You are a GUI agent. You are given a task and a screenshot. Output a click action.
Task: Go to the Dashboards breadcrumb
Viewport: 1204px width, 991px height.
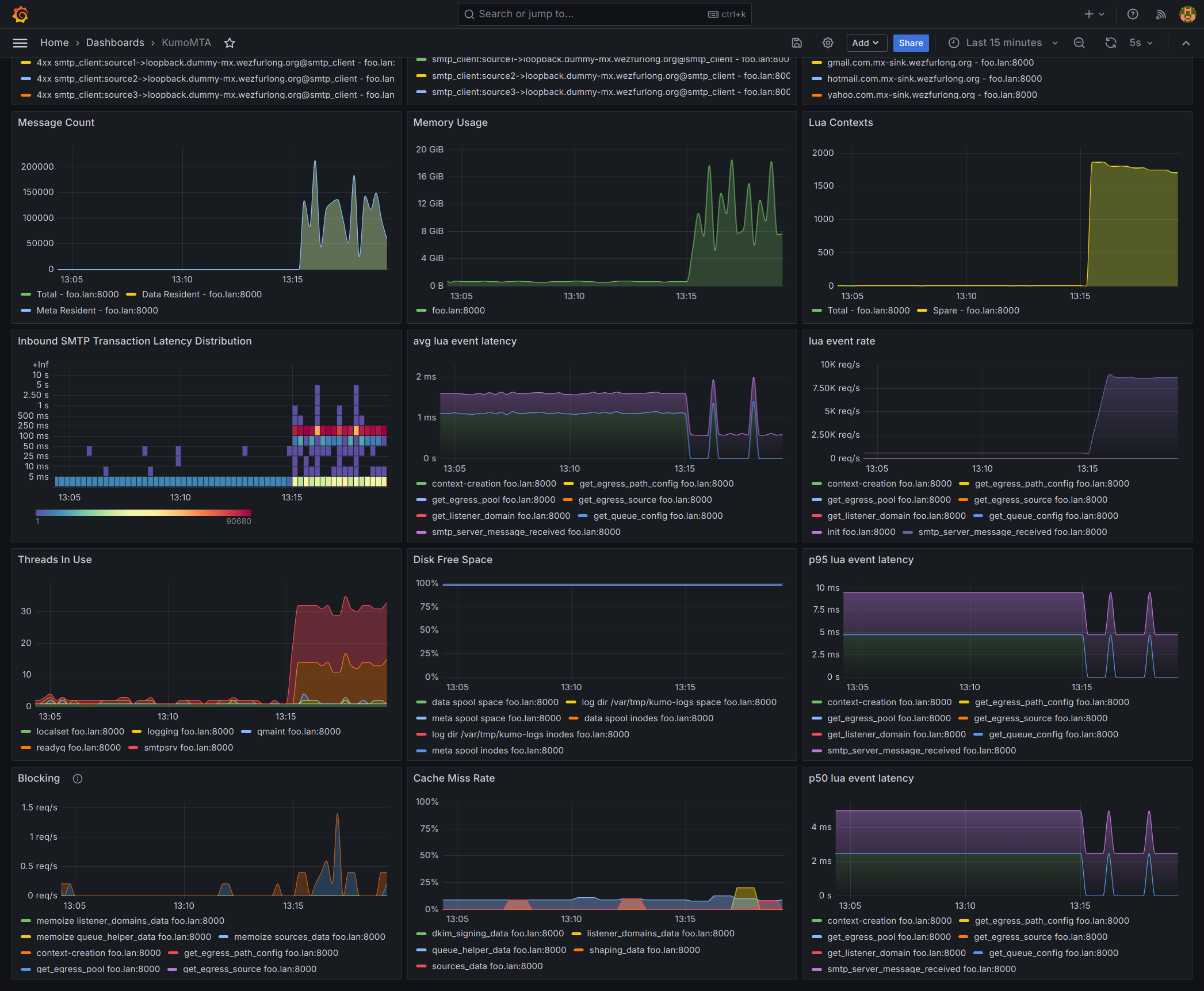115,43
